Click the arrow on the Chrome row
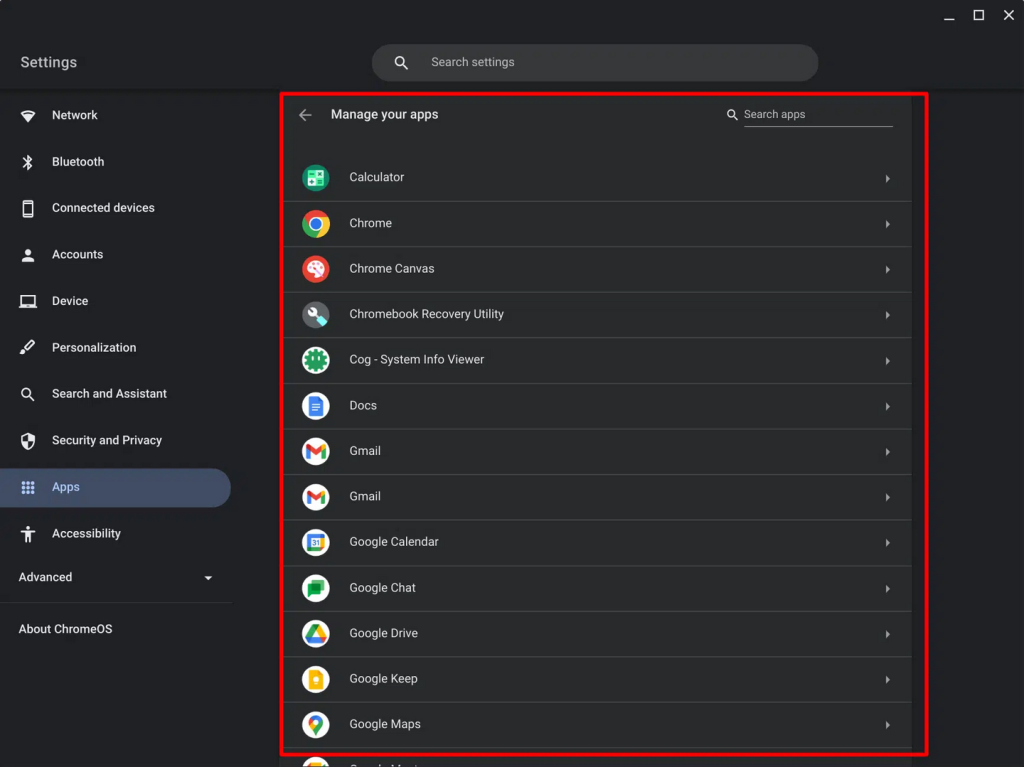 (888, 224)
